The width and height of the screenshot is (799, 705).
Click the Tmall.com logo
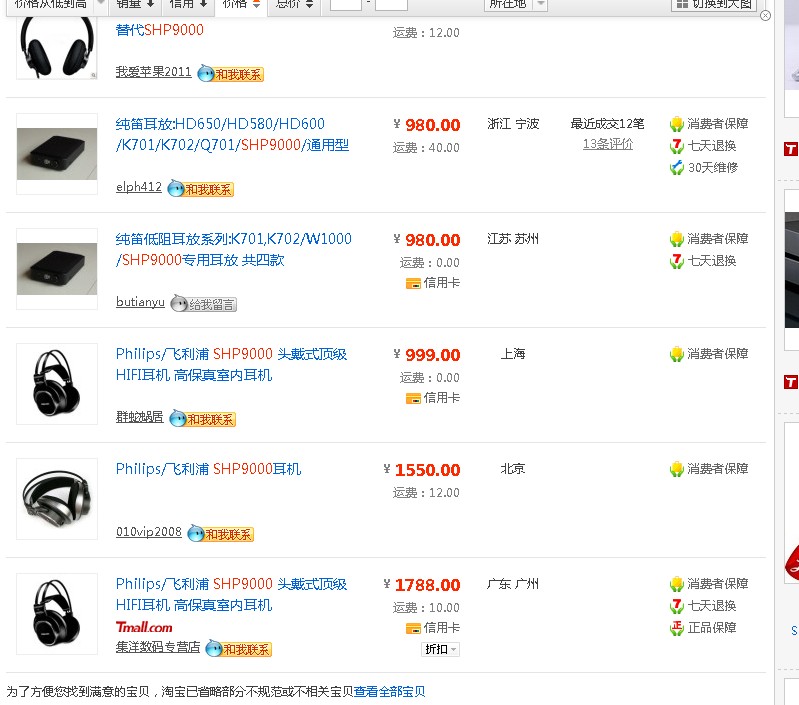coord(144,627)
